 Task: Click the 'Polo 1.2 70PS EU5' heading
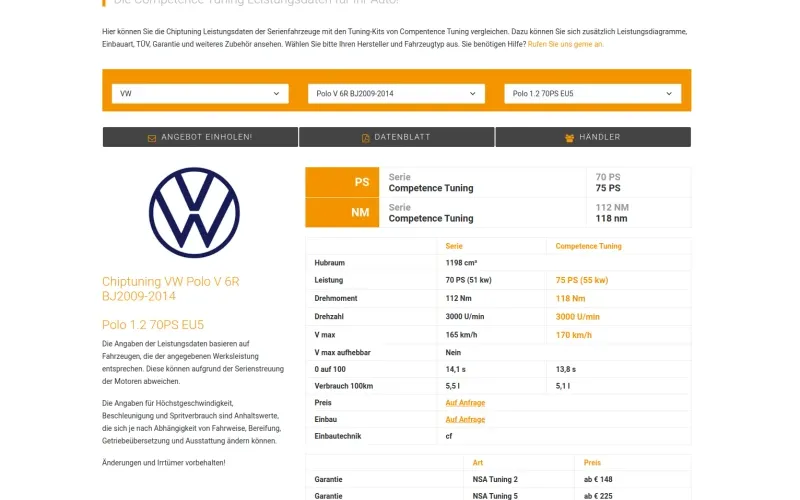point(153,325)
